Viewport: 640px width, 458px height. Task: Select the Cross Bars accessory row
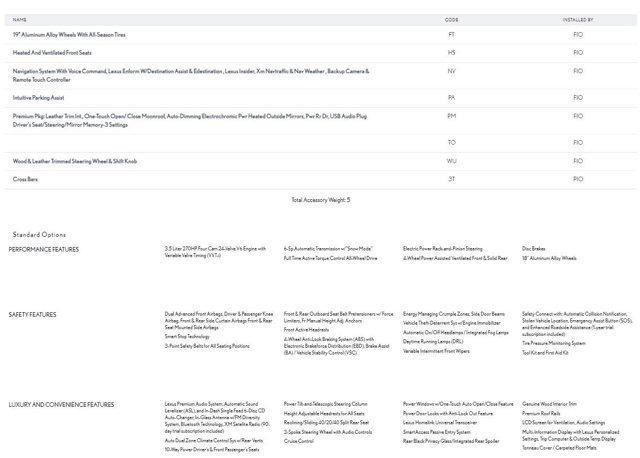click(x=25, y=179)
